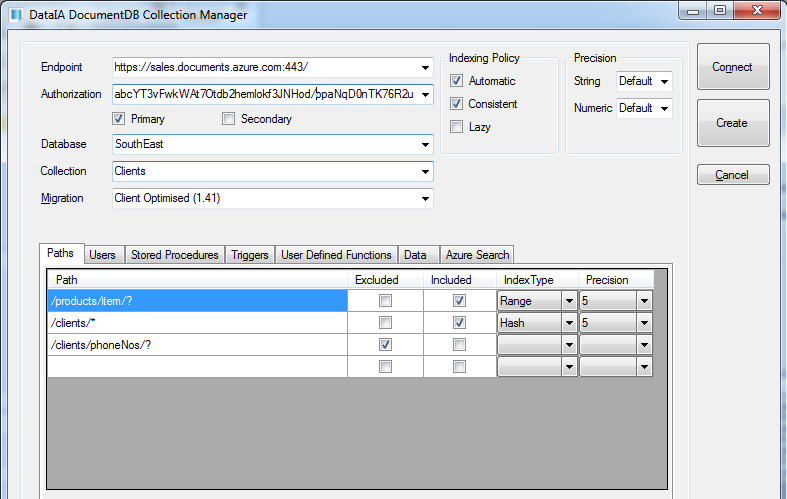Enable the Secondary key checkbox
Viewport: 787px width, 499px height.
point(228,119)
